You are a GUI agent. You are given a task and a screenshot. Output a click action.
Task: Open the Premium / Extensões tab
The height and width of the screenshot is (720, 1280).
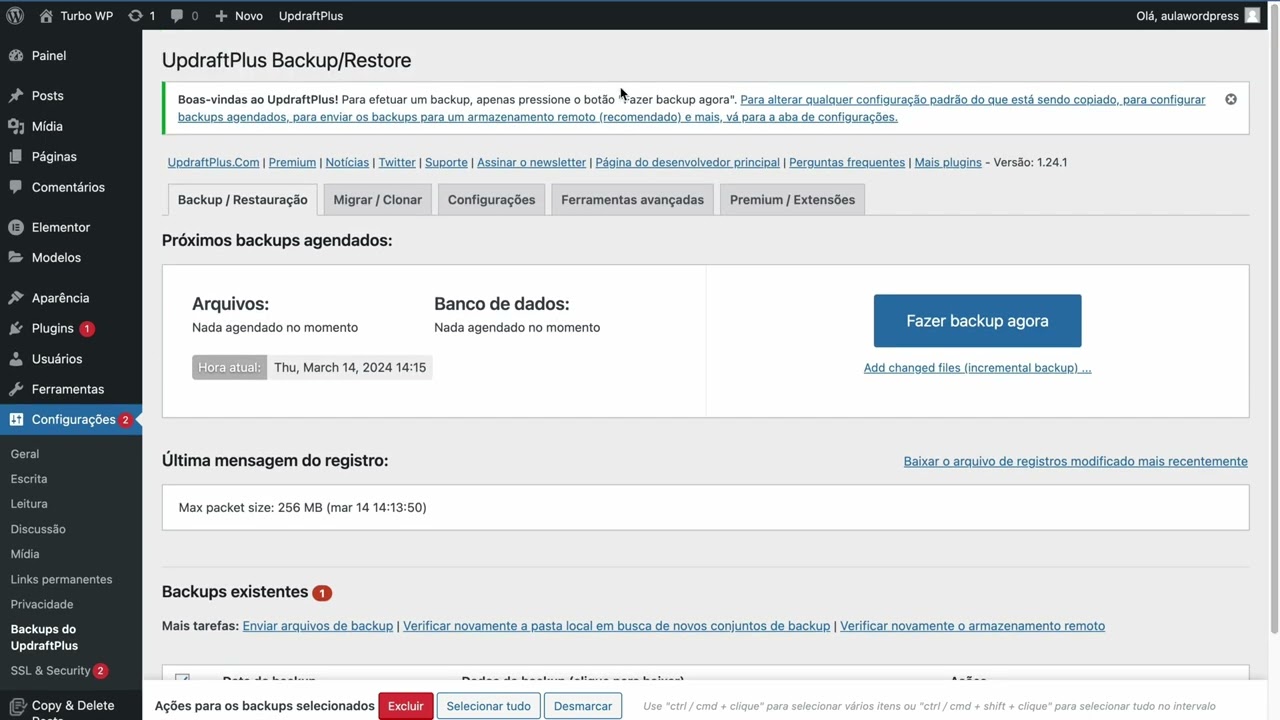point(792,200)
